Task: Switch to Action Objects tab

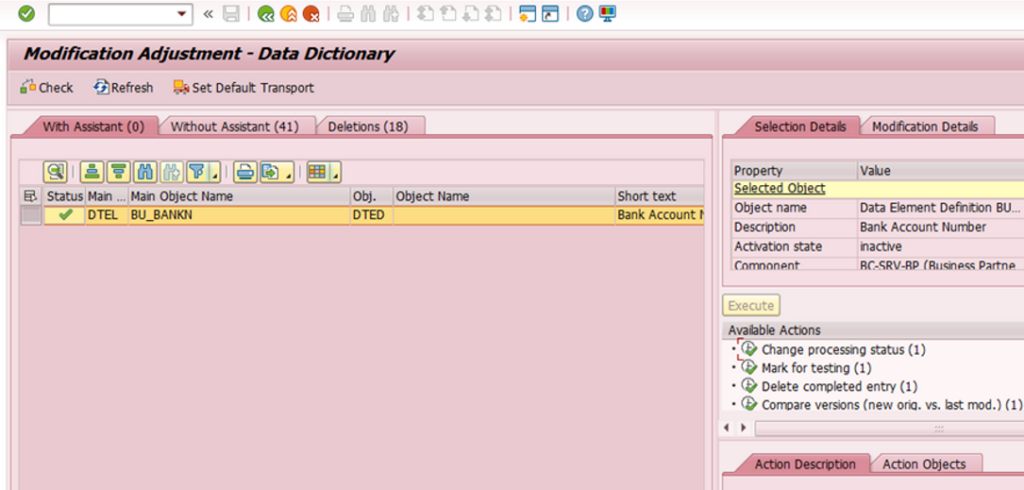Action: pos(924,465)
